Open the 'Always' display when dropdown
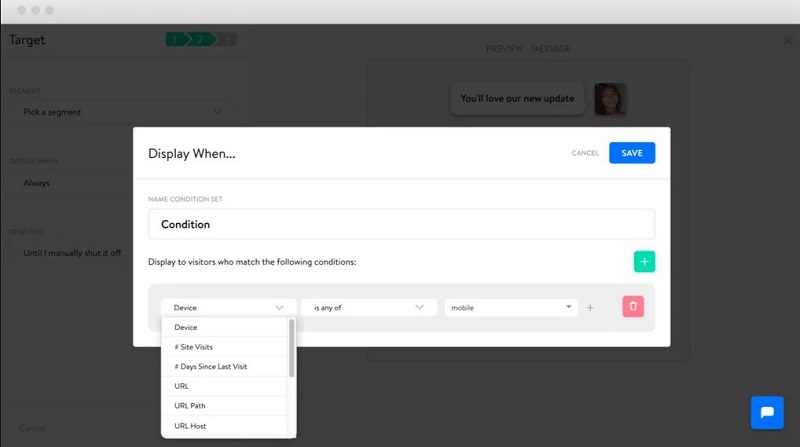The height and width of the screenshot is (447, 800). coord(71,183)
